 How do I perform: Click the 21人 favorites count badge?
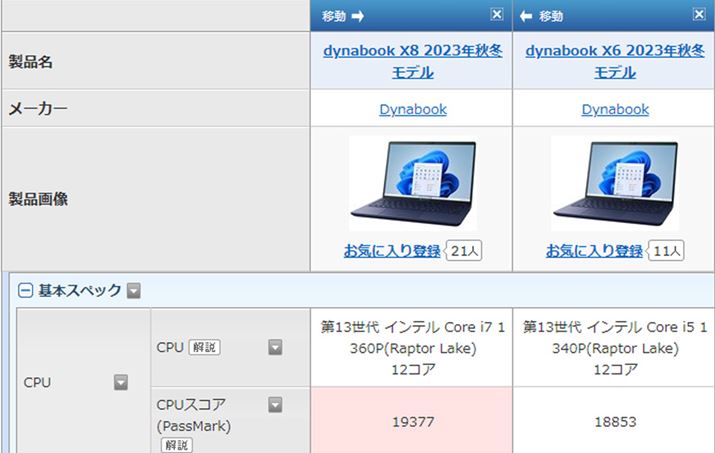pos(463,250)
